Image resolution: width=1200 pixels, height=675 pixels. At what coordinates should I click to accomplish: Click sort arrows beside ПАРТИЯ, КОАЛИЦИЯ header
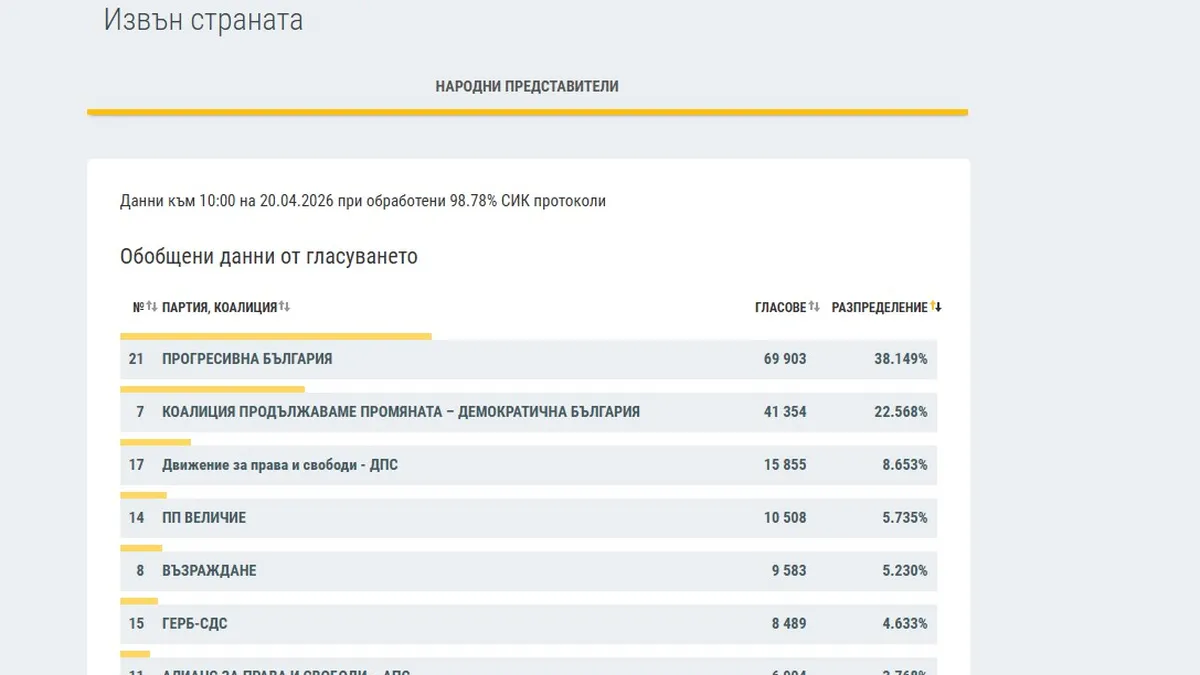pyautogui.click(x=284, y=306)
